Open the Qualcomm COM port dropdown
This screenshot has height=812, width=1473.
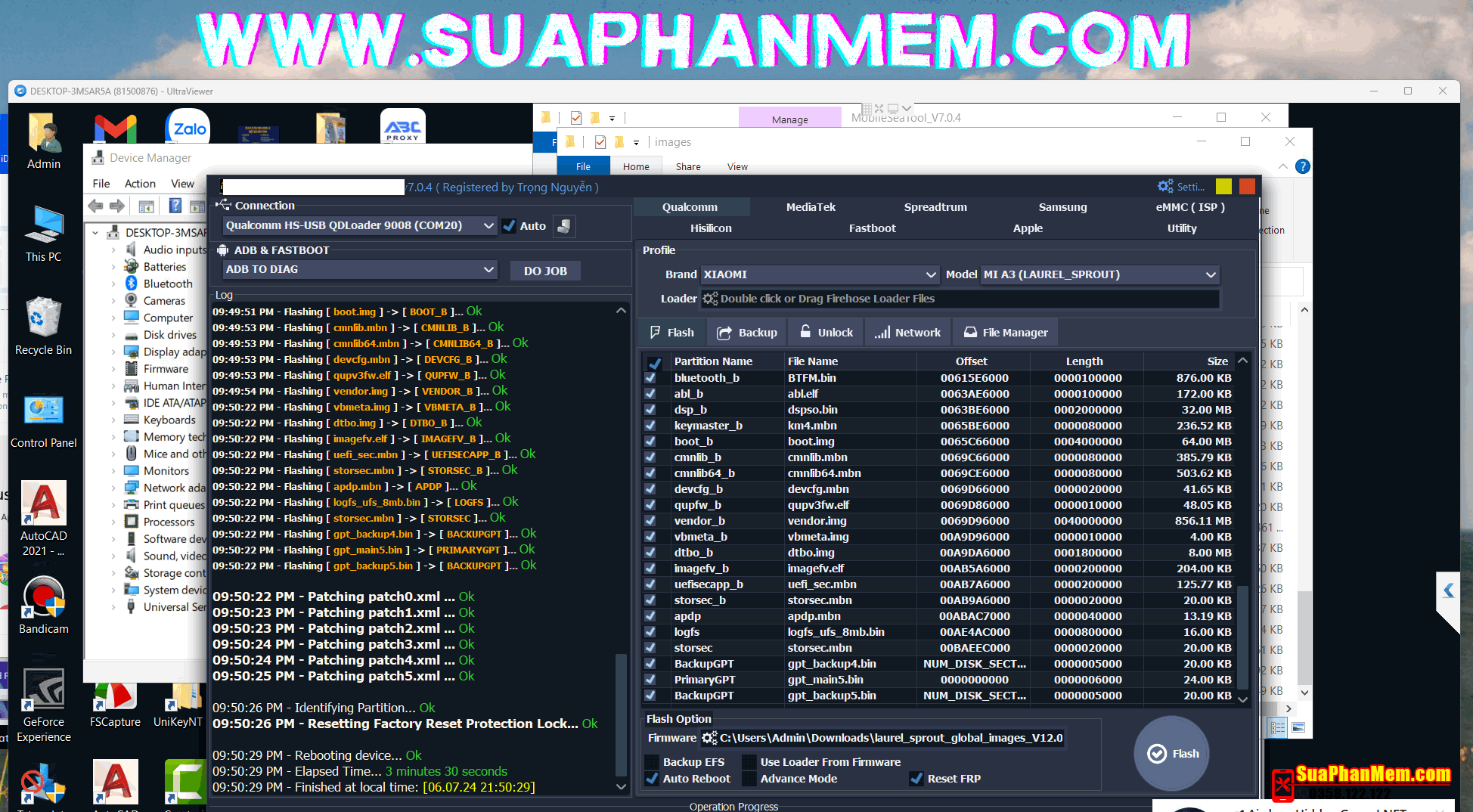360,225
